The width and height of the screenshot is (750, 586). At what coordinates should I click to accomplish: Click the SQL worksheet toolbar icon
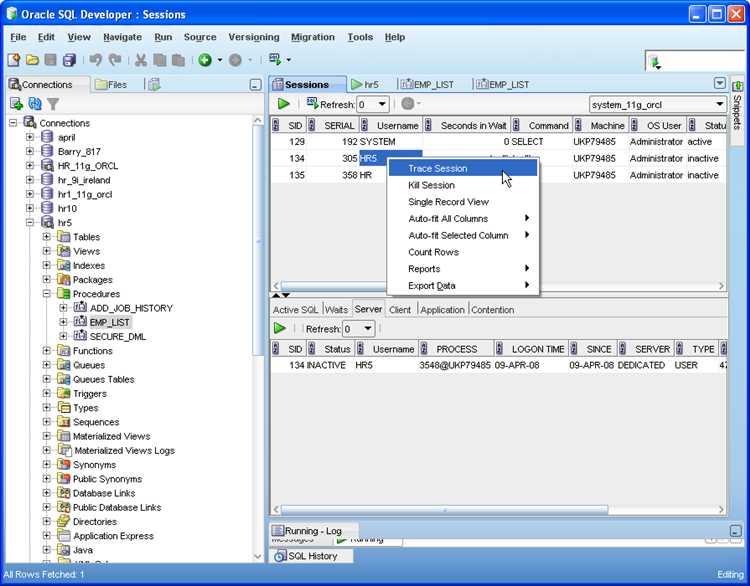tap(275, 59)
